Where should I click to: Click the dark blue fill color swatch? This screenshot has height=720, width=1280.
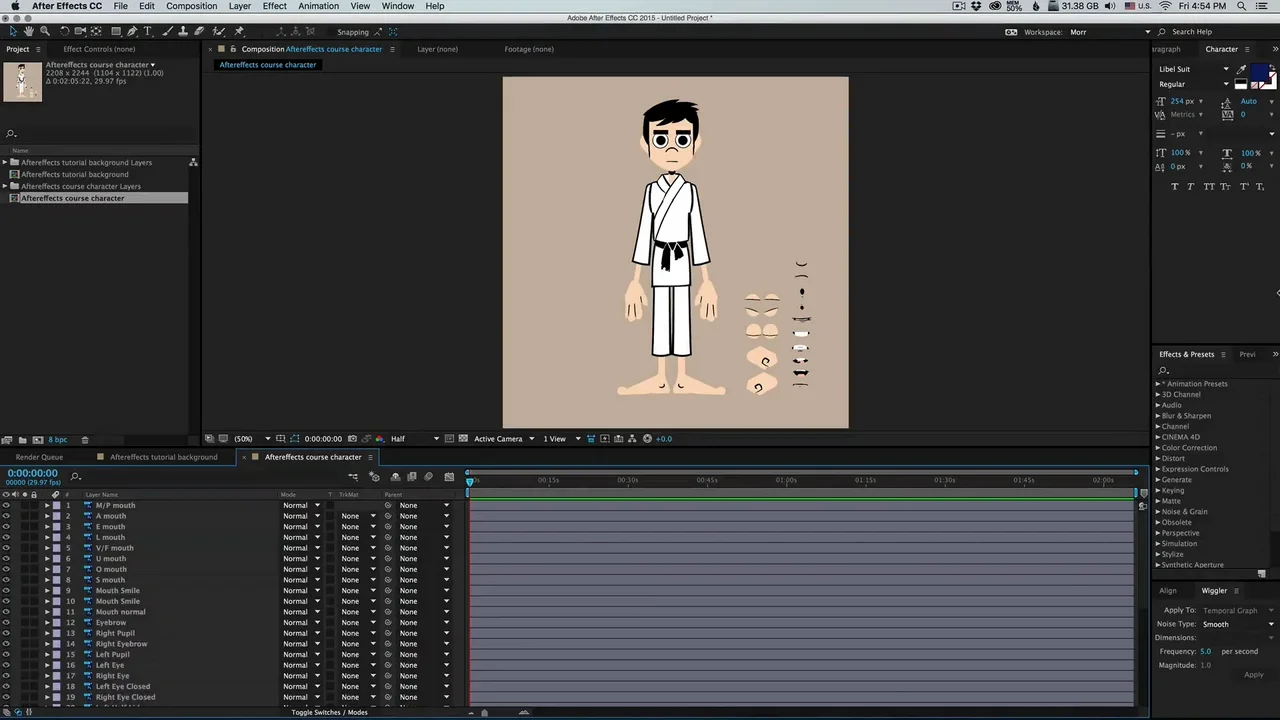click(1260, 72)
